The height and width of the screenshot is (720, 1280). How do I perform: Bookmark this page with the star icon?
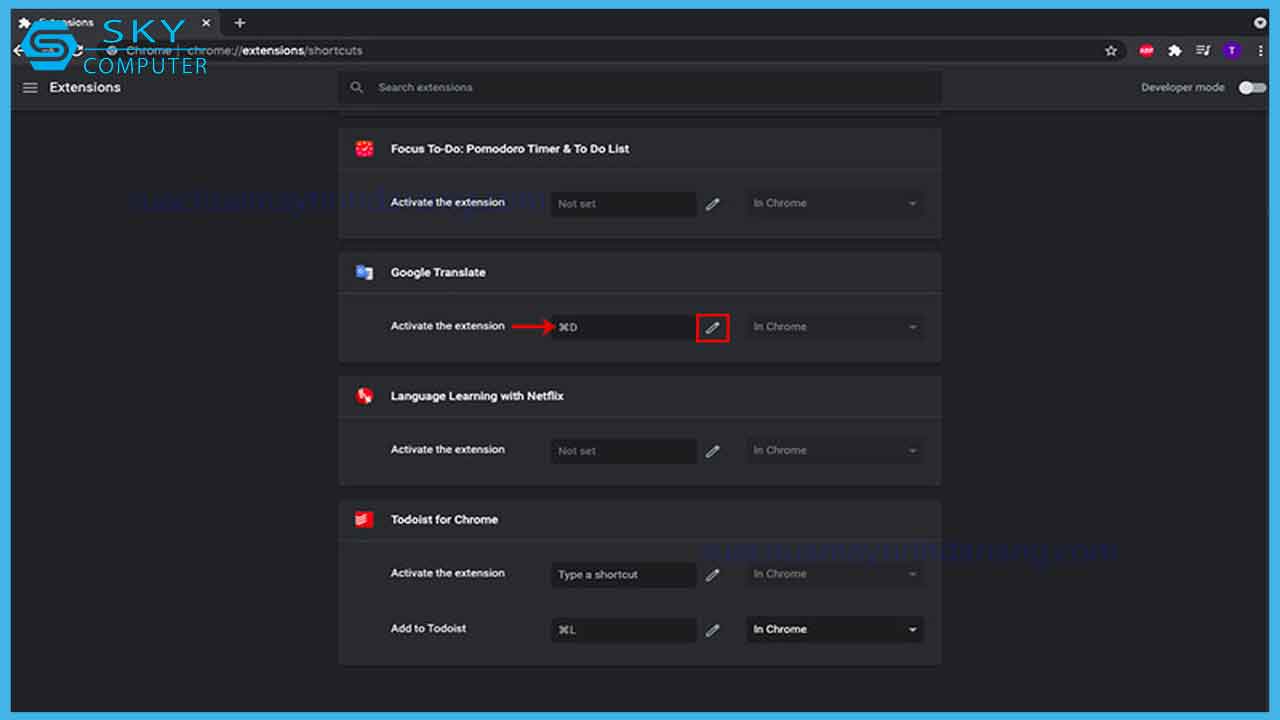tap(1111, 51)
